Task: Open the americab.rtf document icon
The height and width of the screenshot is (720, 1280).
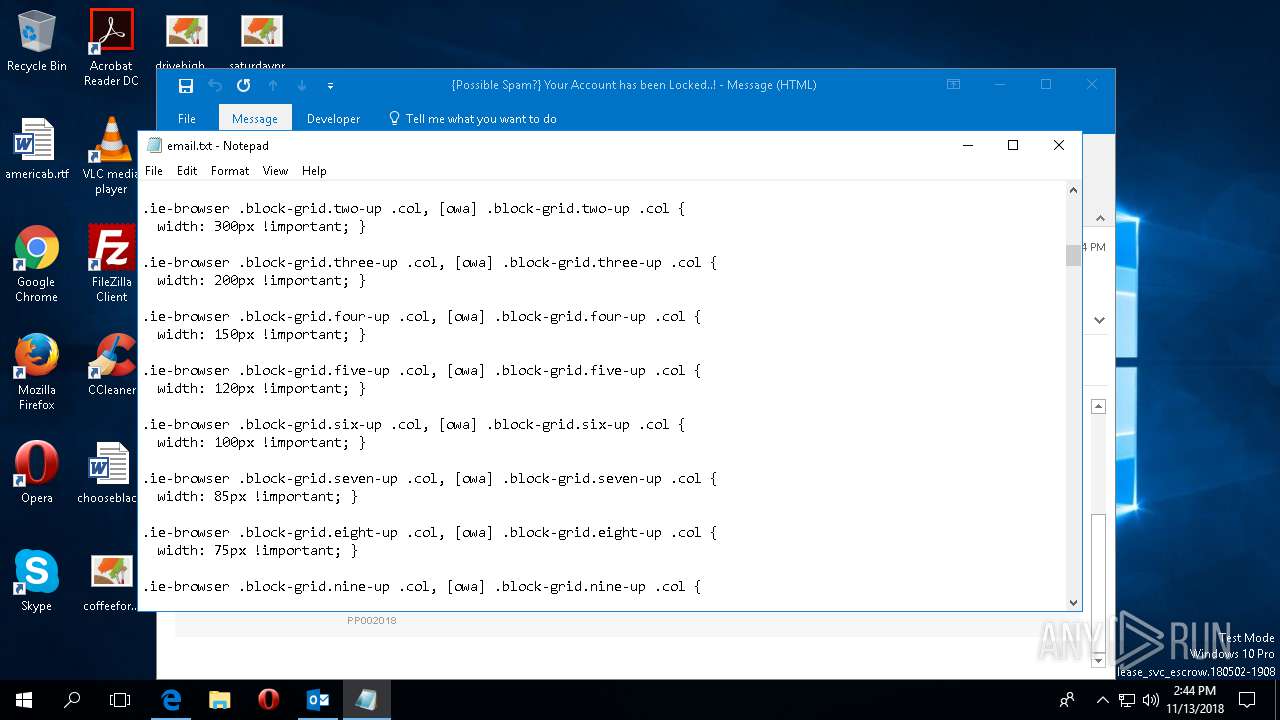Action: click(37, 150)
